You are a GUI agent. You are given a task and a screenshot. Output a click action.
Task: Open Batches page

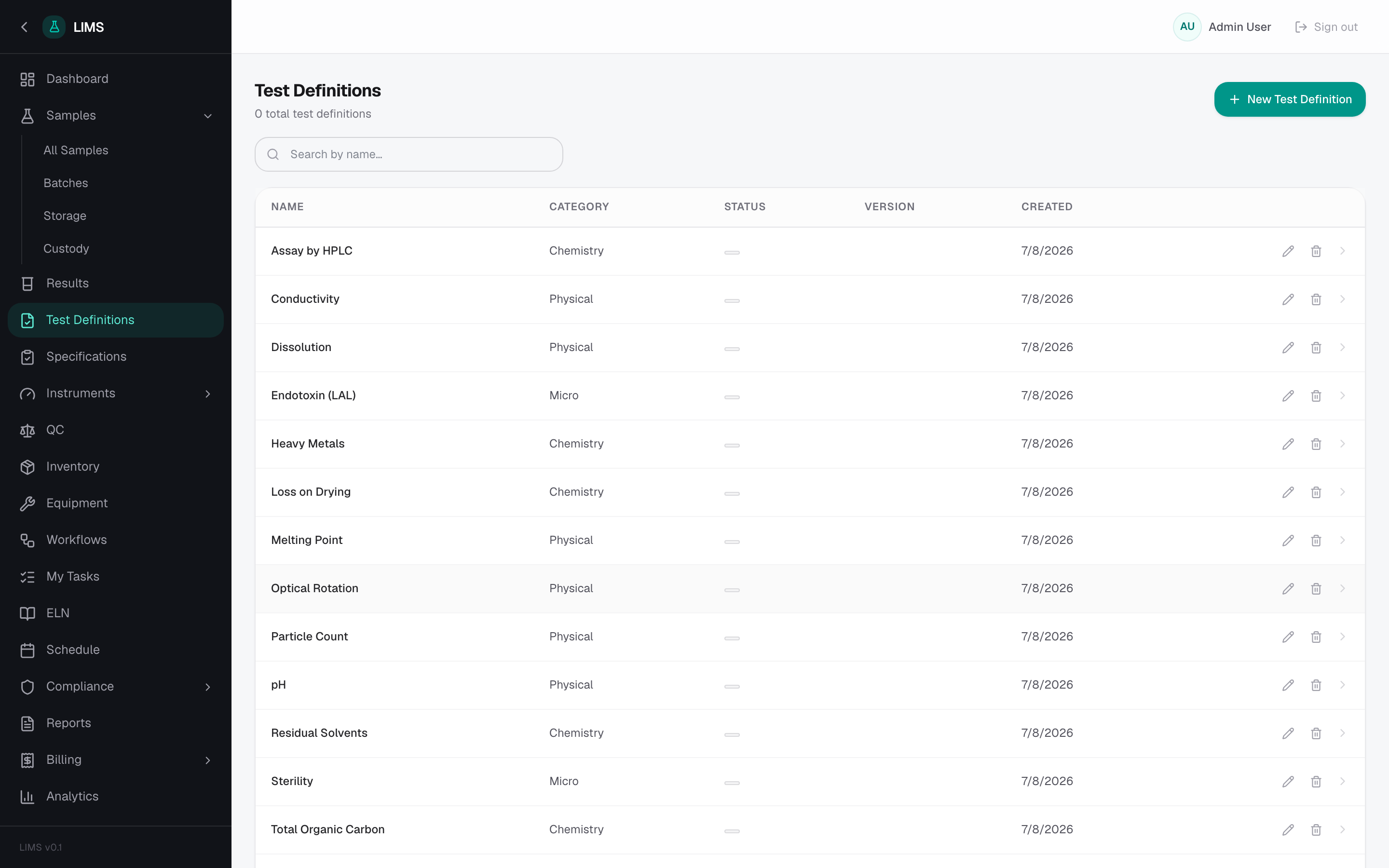click(66, 183)
